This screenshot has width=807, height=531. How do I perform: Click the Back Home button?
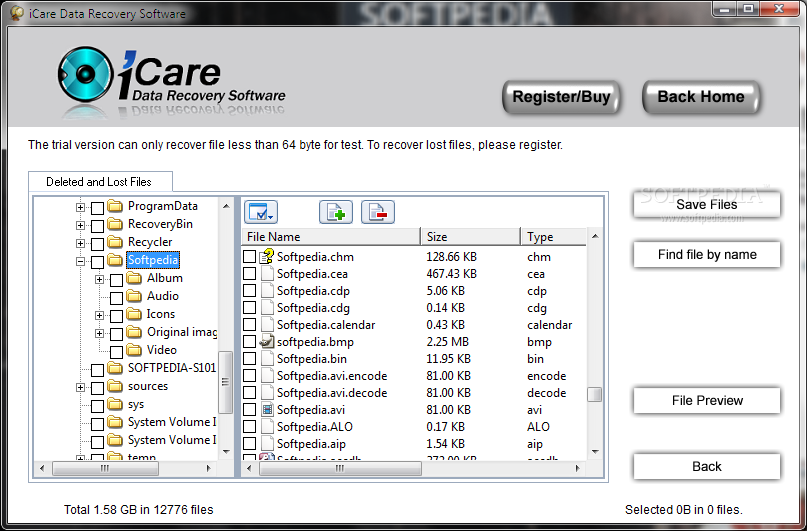[x=701, y=97]
